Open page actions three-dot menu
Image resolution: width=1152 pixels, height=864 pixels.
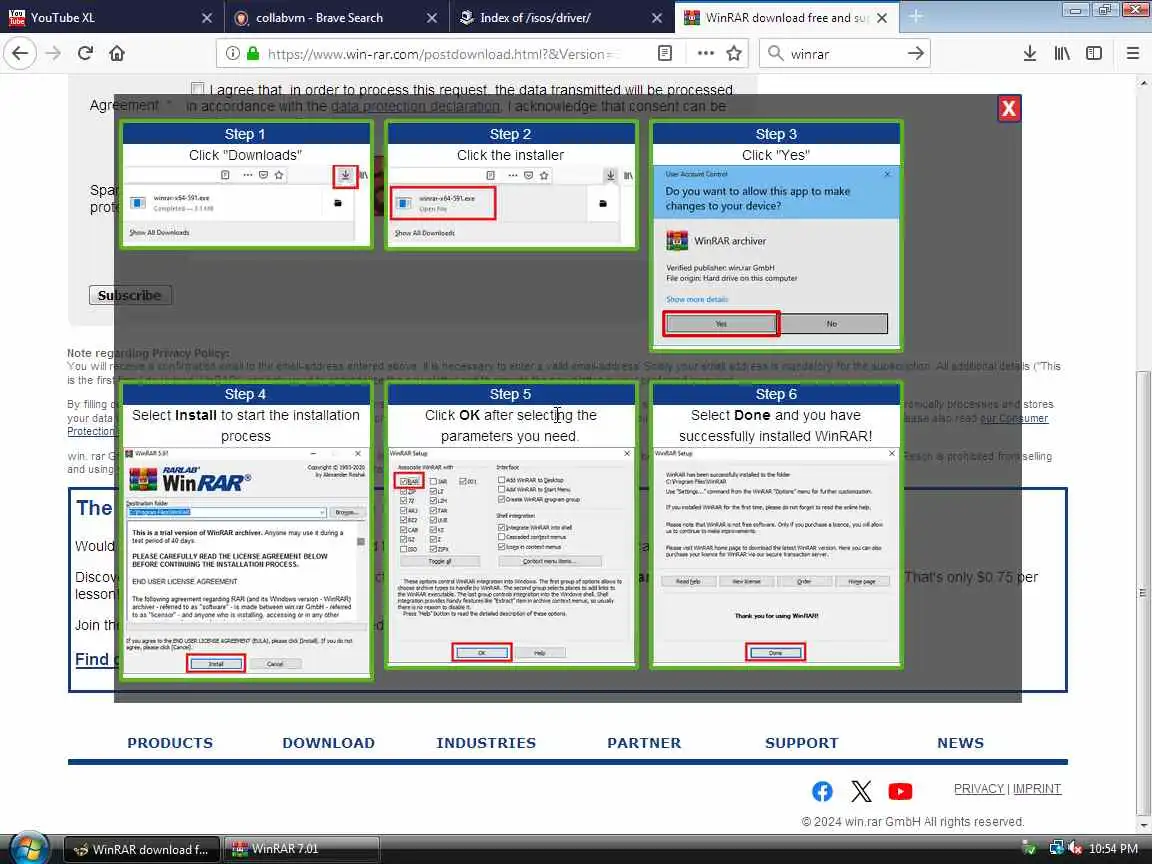705,53
